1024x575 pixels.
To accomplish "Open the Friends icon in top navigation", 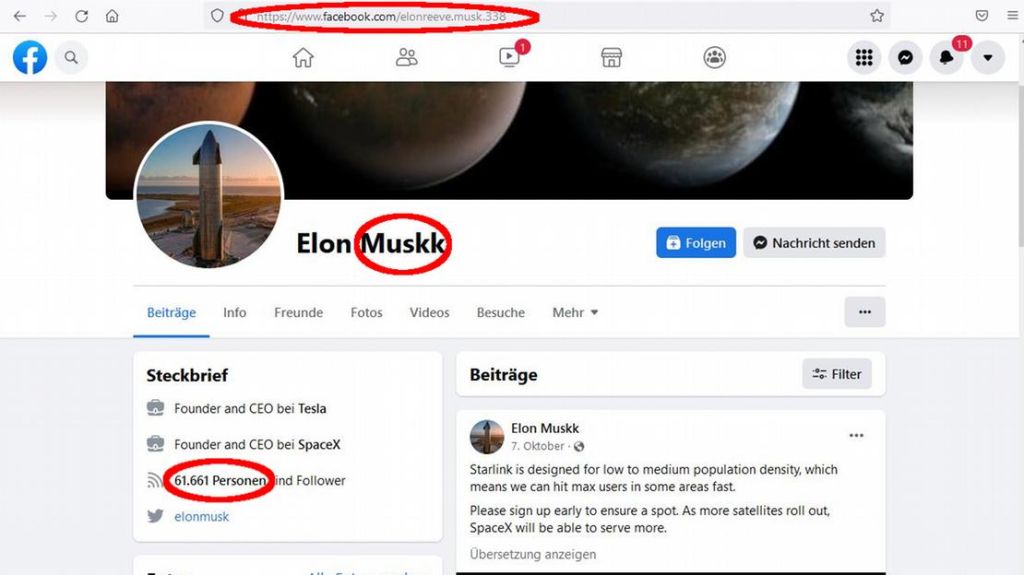I will pyautogui.click(x=406, y=58).
